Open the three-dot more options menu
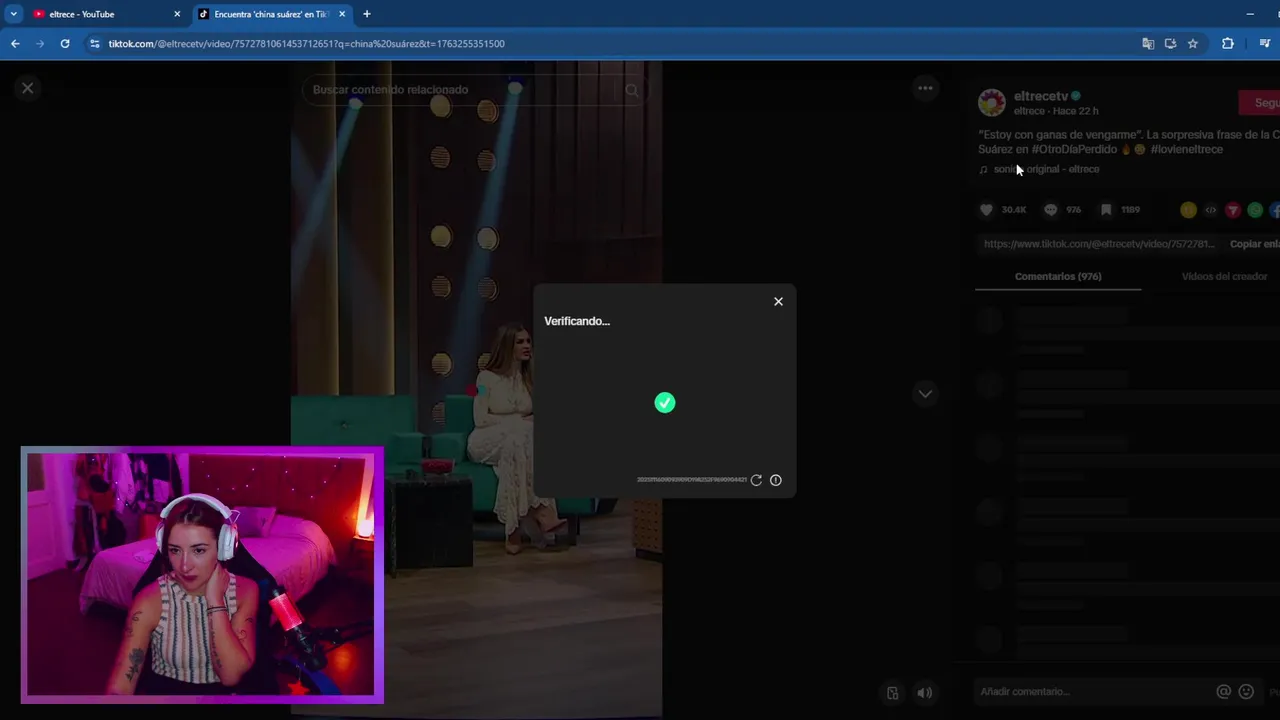 [x=925, y=88]
